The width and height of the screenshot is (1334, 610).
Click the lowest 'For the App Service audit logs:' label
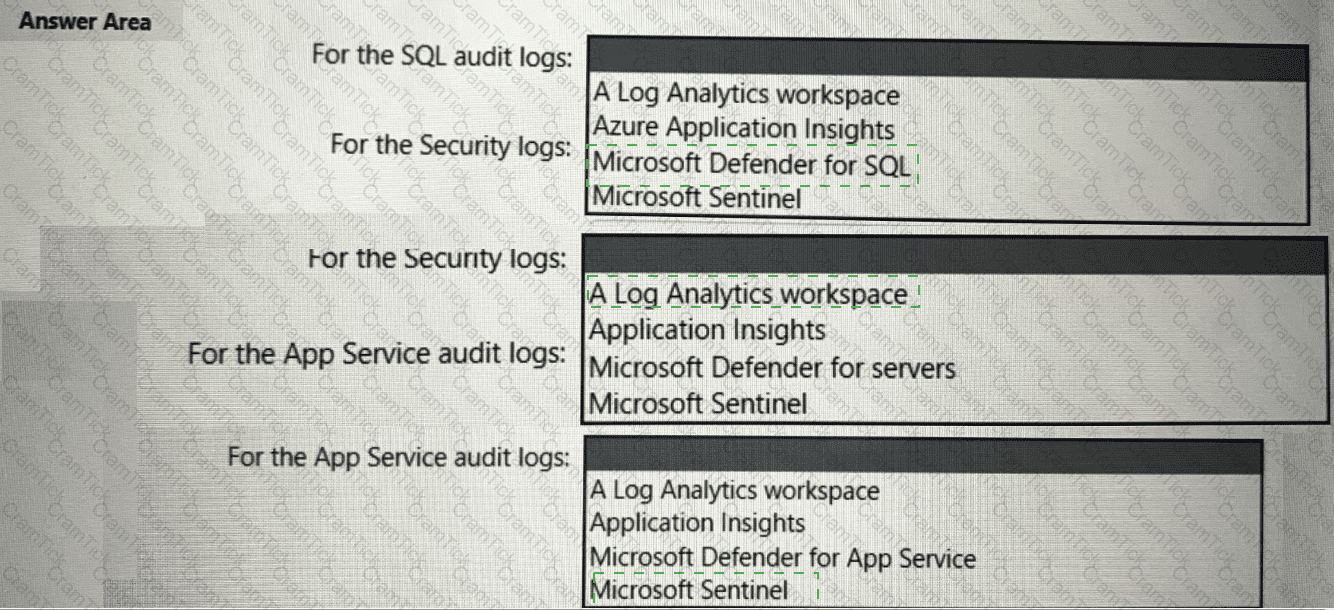pos(399,457)
